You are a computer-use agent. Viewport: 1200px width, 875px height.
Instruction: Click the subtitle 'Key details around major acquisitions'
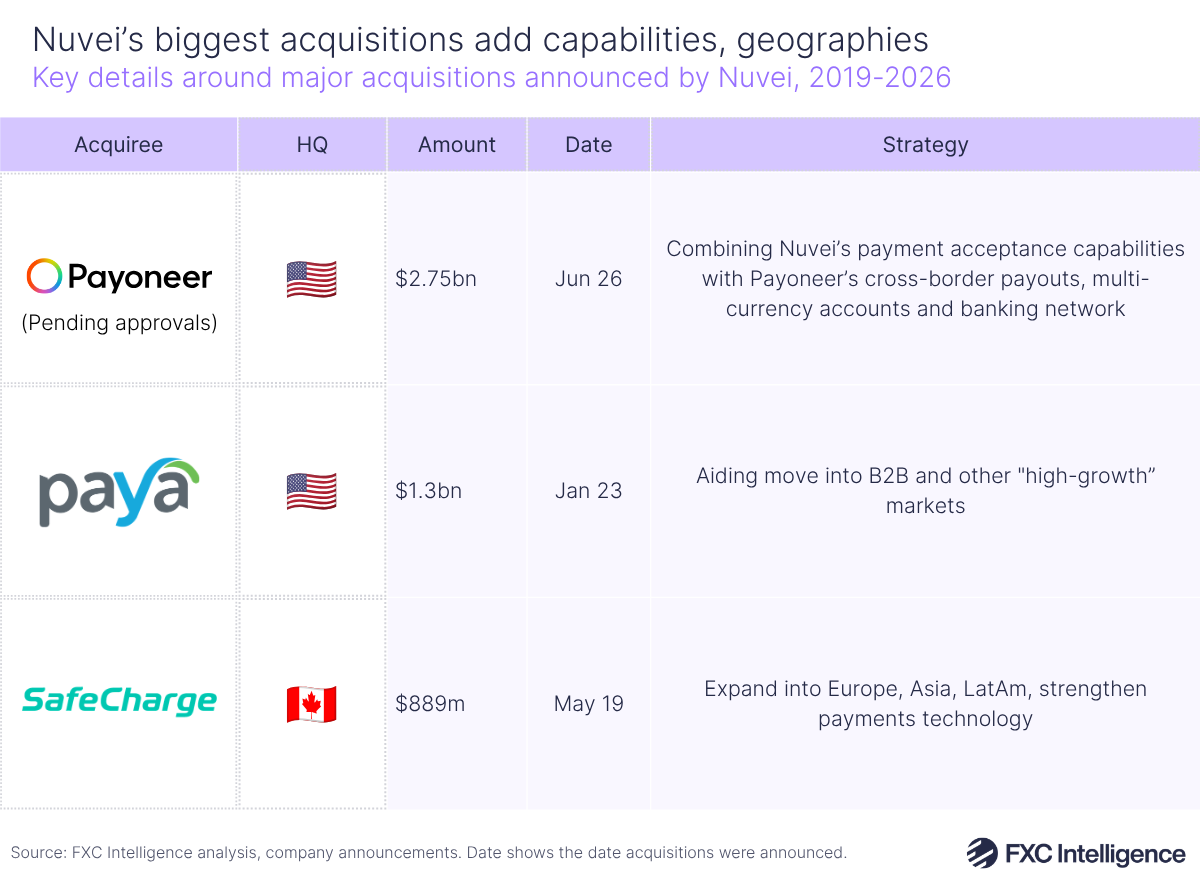(491, 77)
